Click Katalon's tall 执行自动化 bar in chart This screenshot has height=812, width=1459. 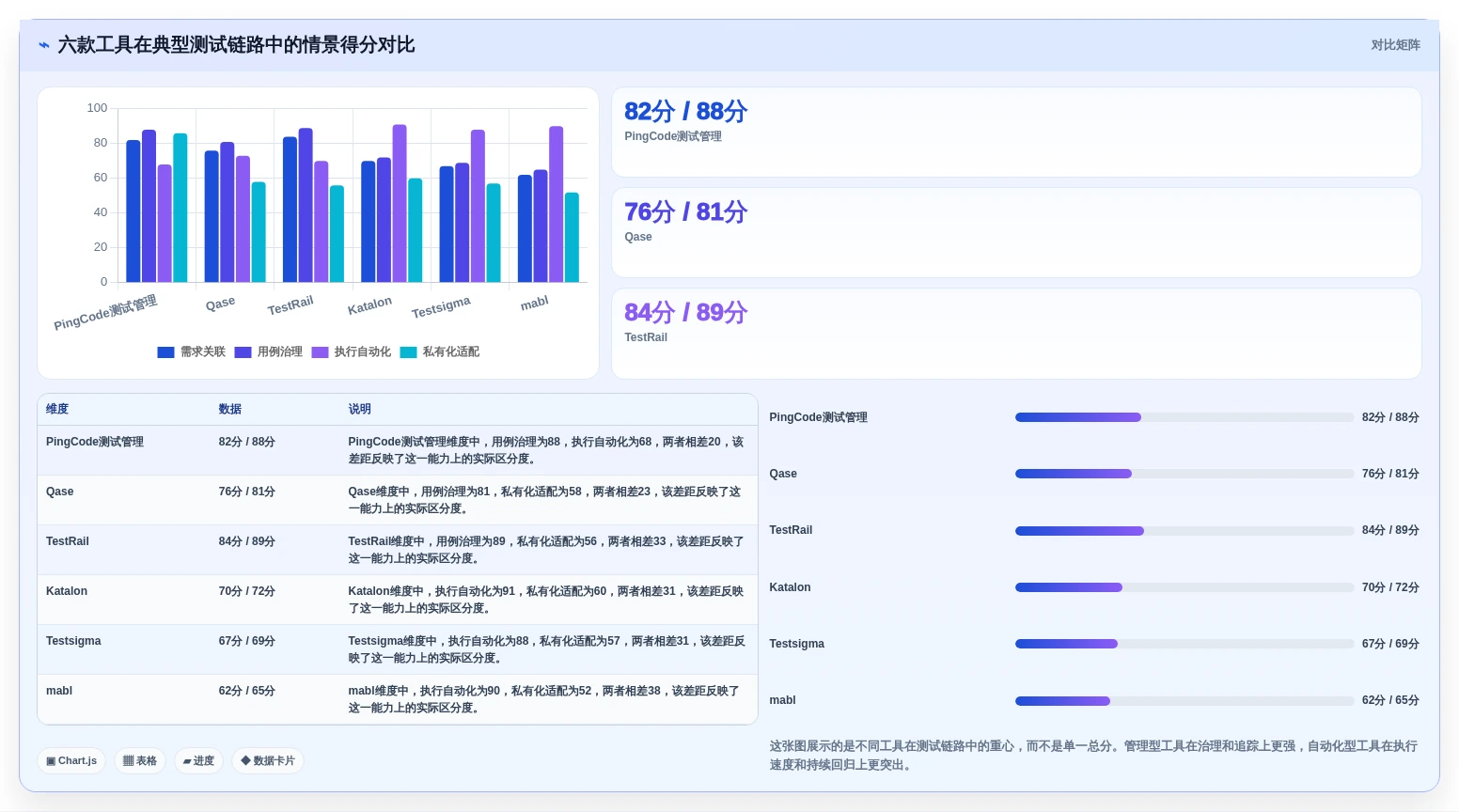tap(400, 203)
